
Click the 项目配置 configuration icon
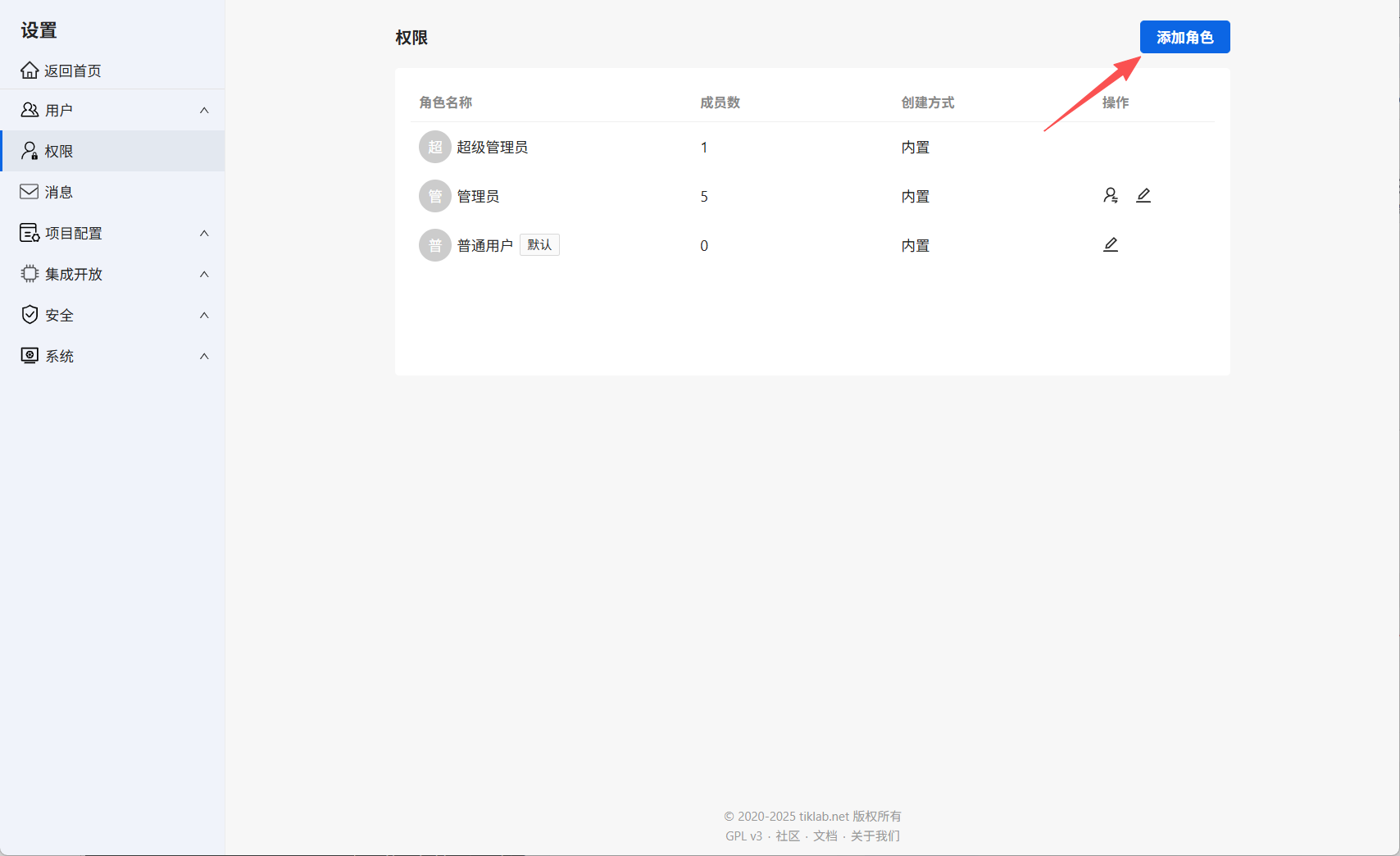pos(30,233)
